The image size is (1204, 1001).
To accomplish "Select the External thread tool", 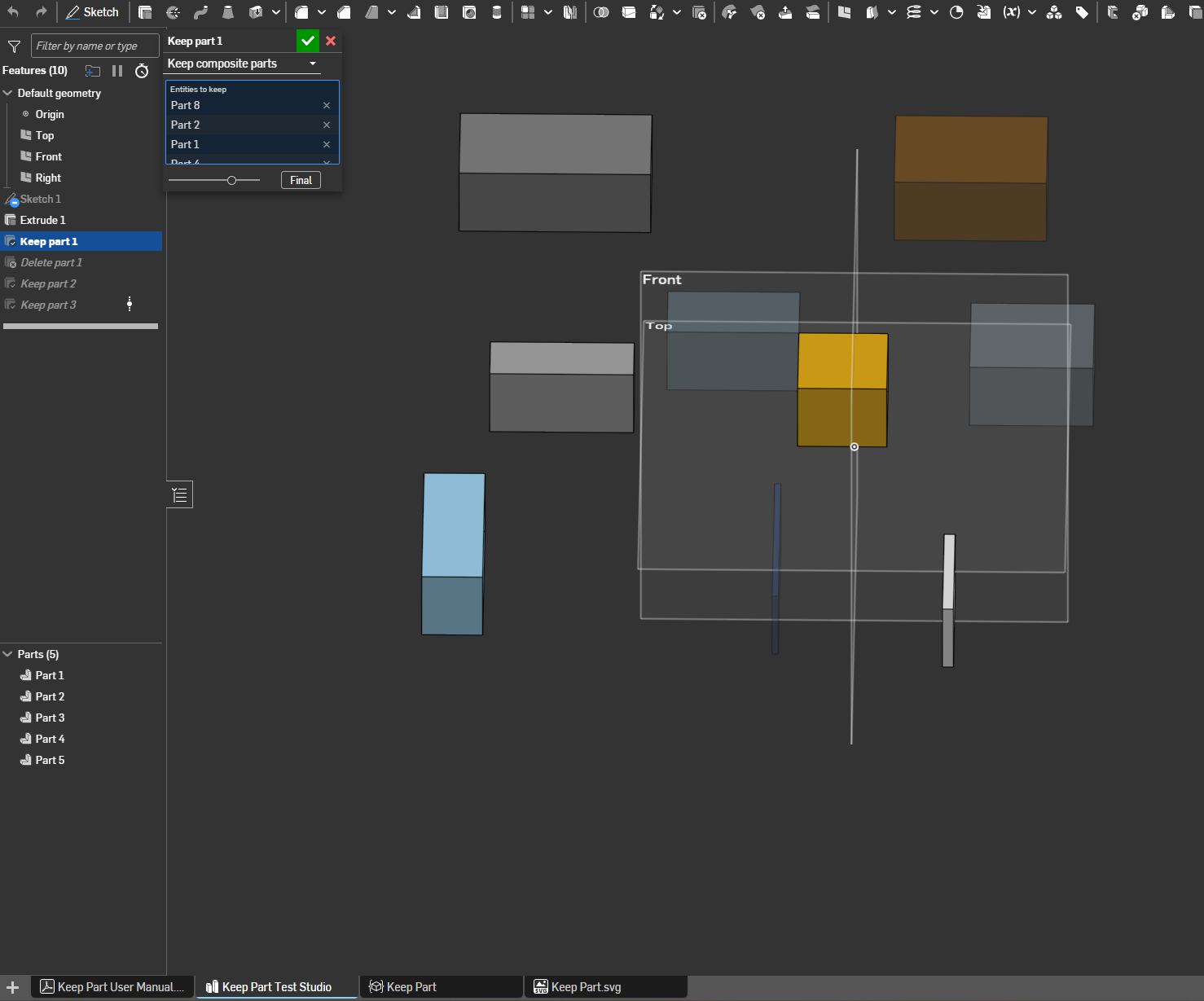I will click(497, 12).
